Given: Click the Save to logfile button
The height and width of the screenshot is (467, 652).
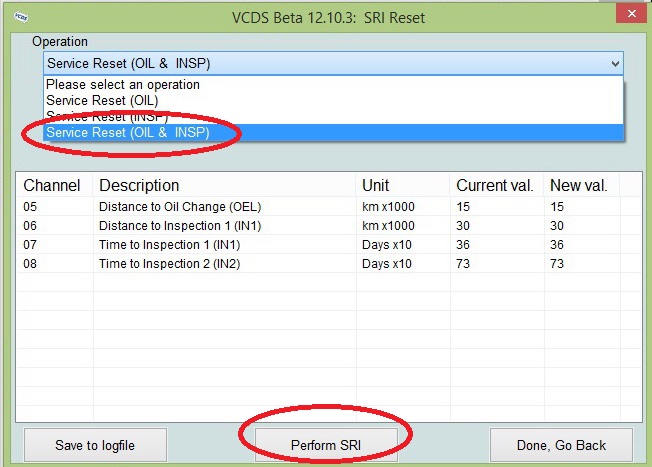Looking at the screenshot, I should tap(95, 445).
